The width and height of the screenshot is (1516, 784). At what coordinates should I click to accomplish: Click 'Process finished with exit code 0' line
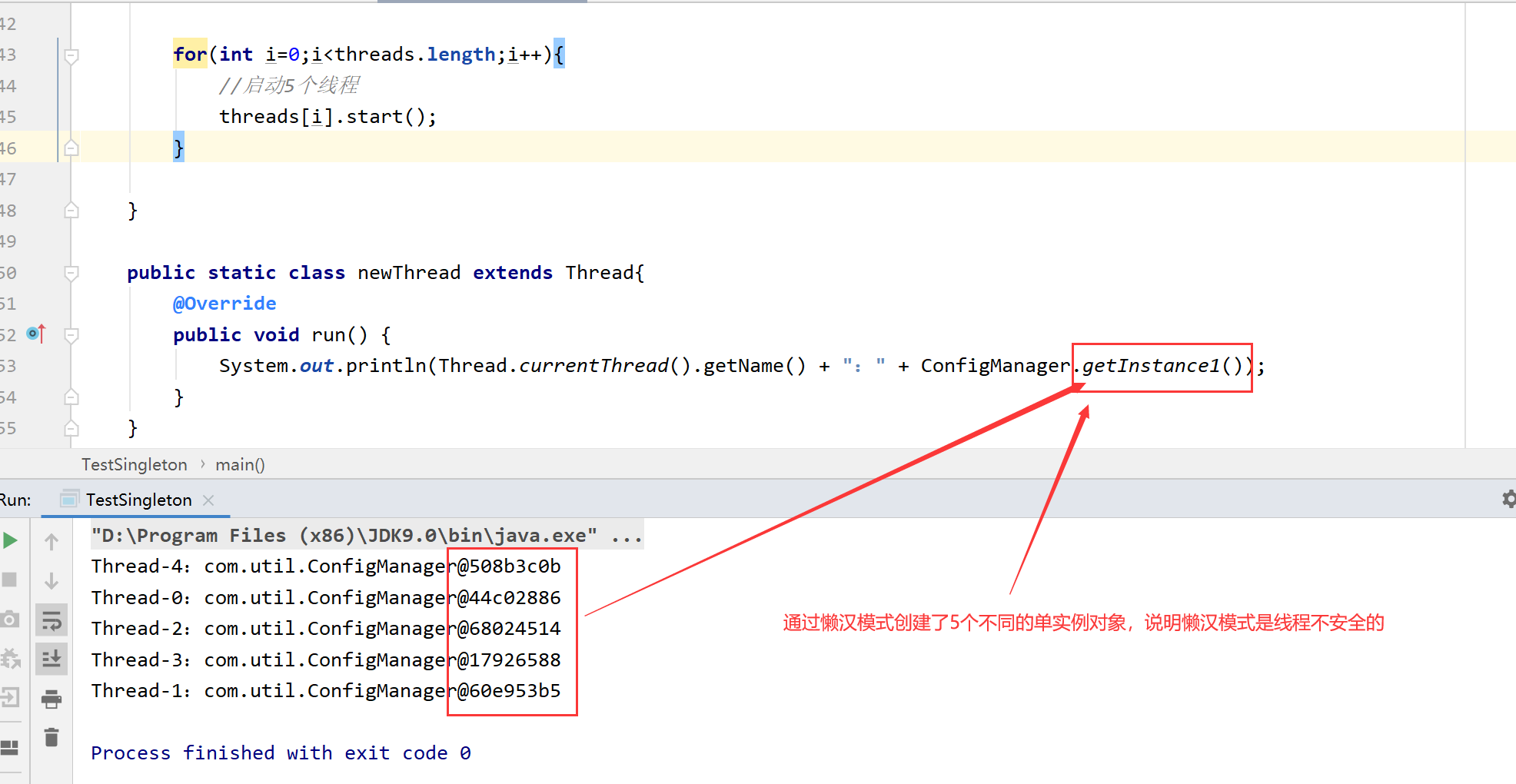coord(281,753)
